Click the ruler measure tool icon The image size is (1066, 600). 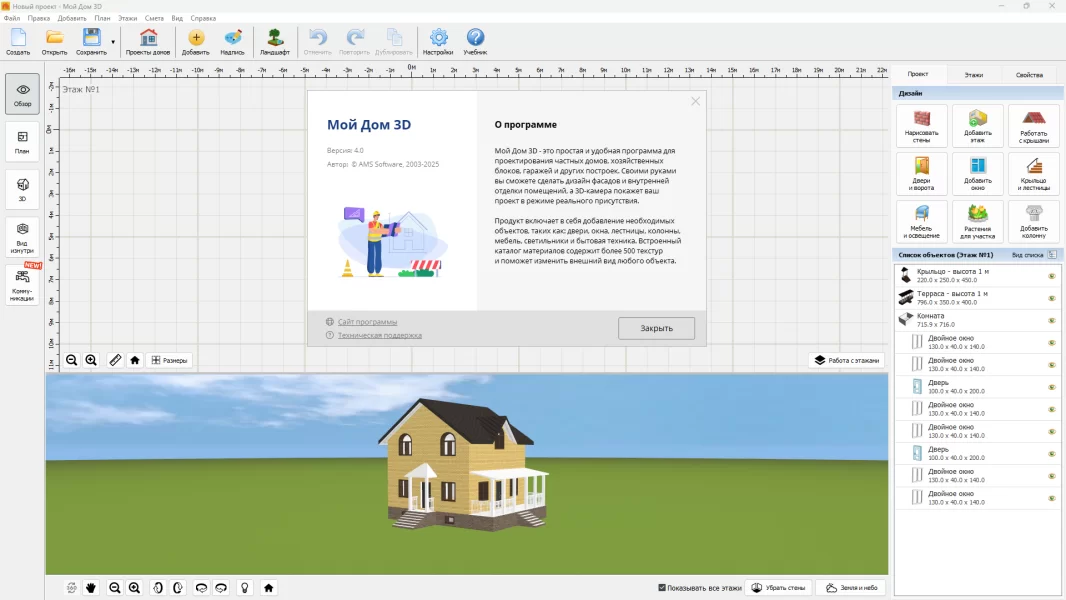pos(115,360)
